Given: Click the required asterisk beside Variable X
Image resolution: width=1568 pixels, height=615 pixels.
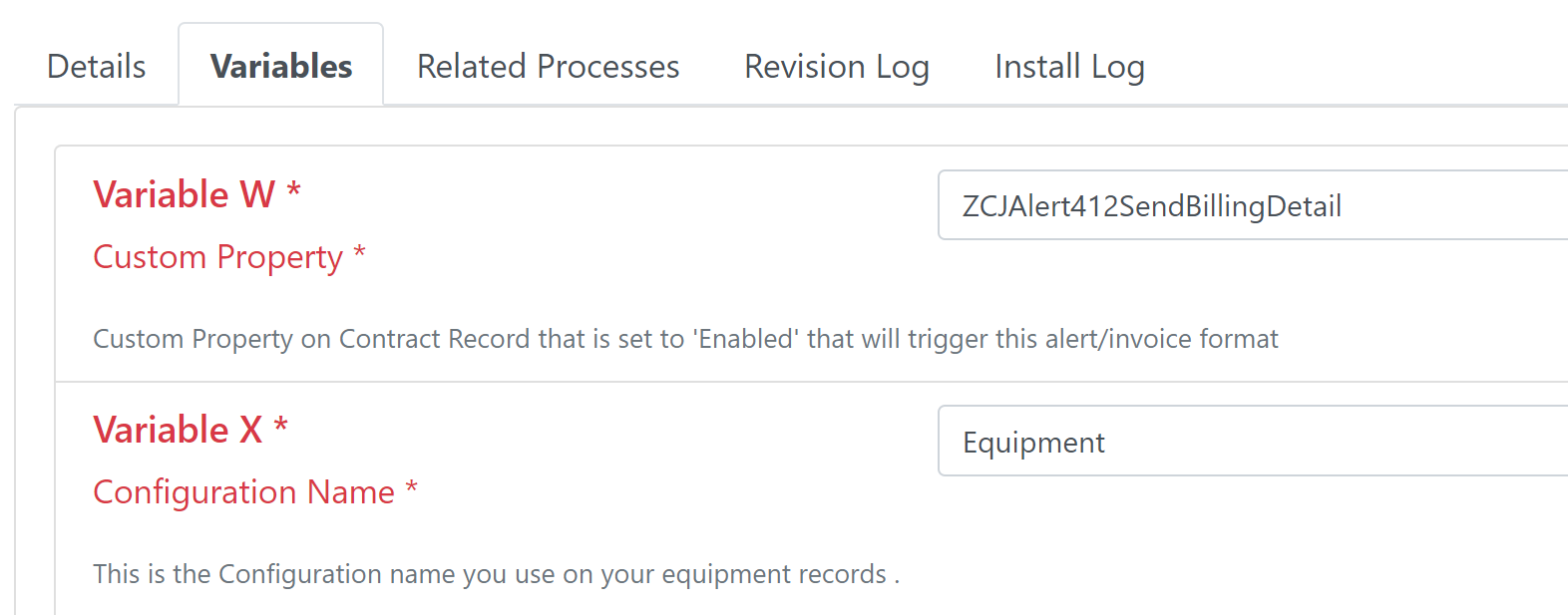Looking at the screenshot, I should (x=281, y=425).
